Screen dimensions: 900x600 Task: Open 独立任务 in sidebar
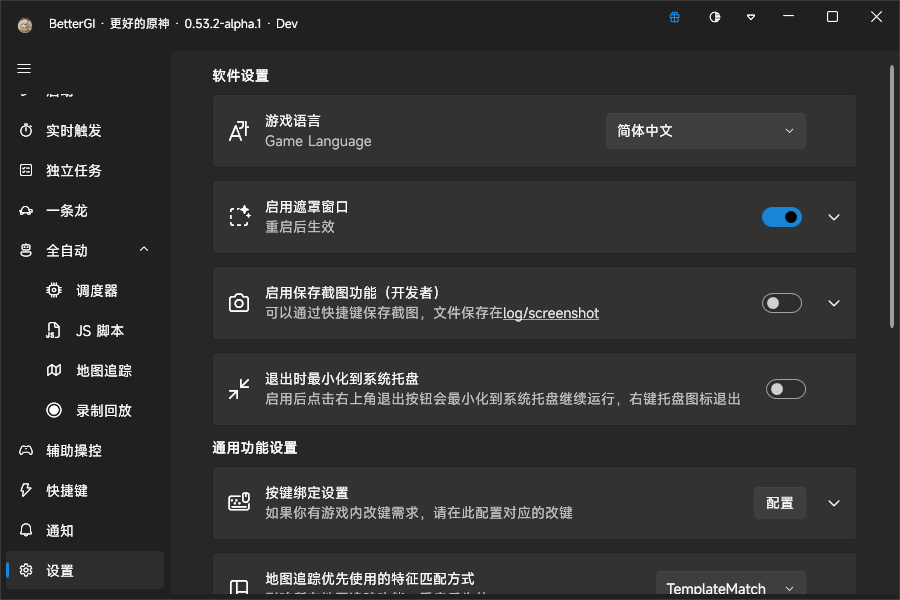point(85,171)
